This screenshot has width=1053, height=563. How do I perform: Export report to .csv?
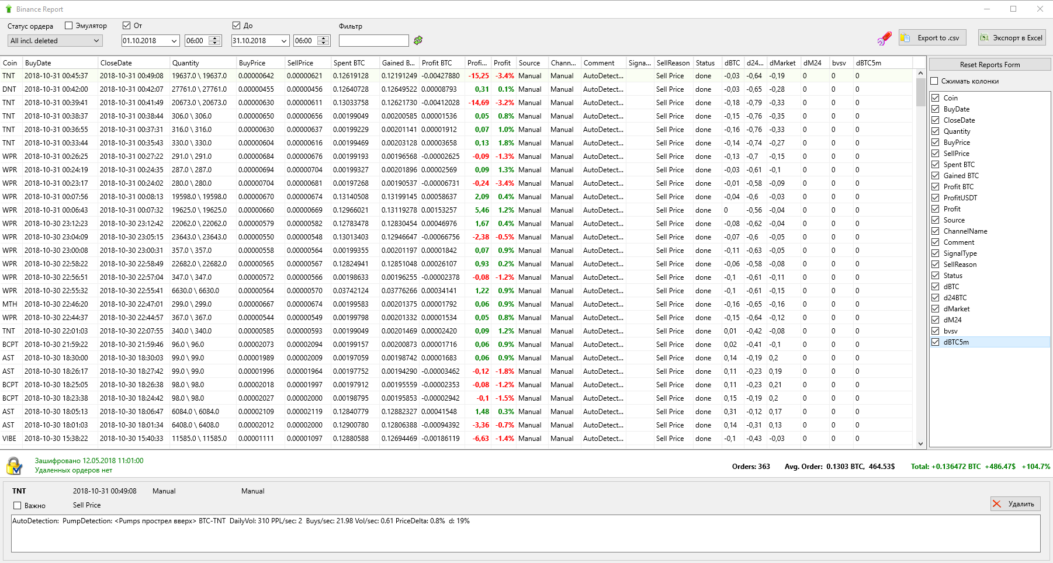932,38
